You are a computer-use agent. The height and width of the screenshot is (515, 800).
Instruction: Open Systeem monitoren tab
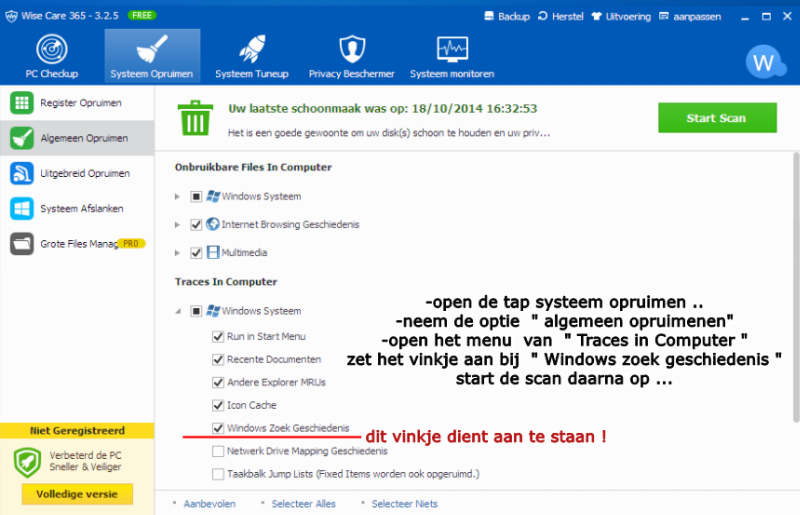(452, 56)
